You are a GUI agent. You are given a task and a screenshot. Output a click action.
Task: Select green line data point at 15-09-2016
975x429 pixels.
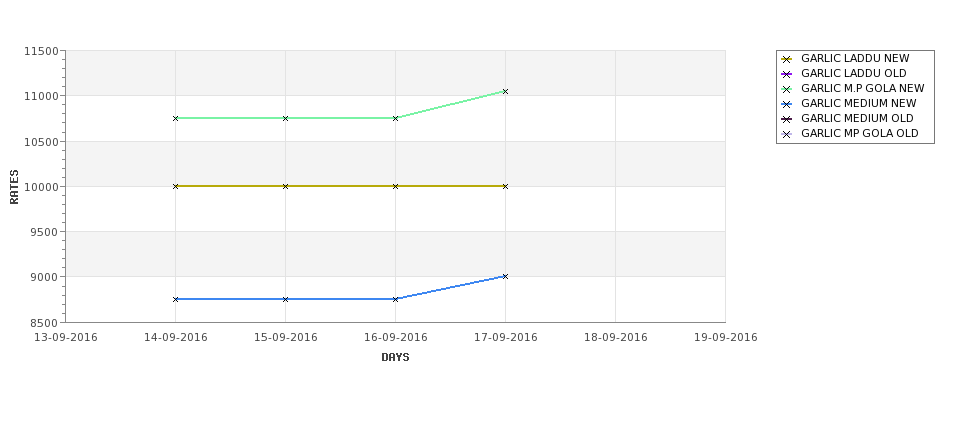click(285, 118)
